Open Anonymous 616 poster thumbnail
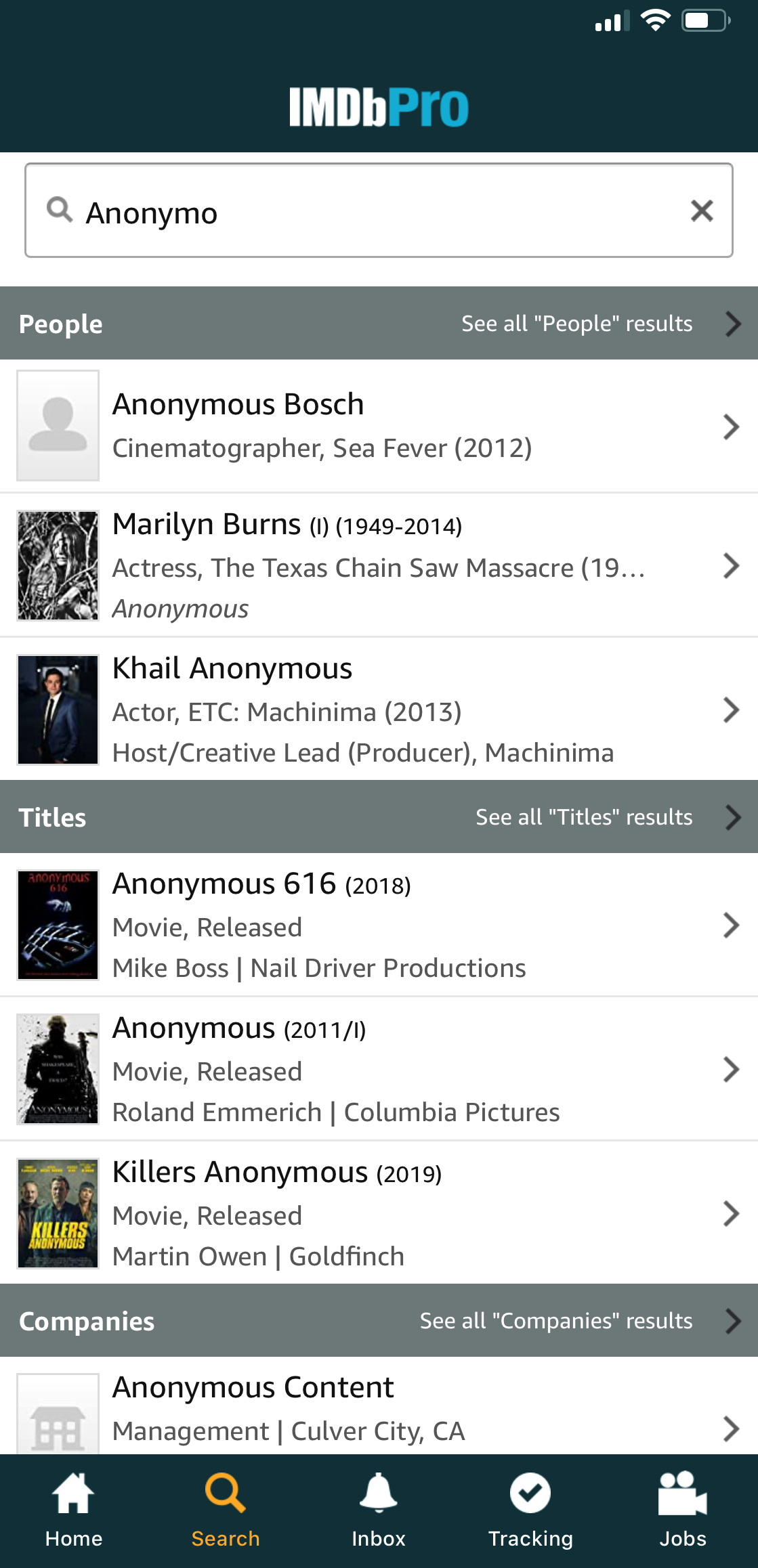This screenshot has width=758, height=1568. pyautogui.click(x=58, y=925)
